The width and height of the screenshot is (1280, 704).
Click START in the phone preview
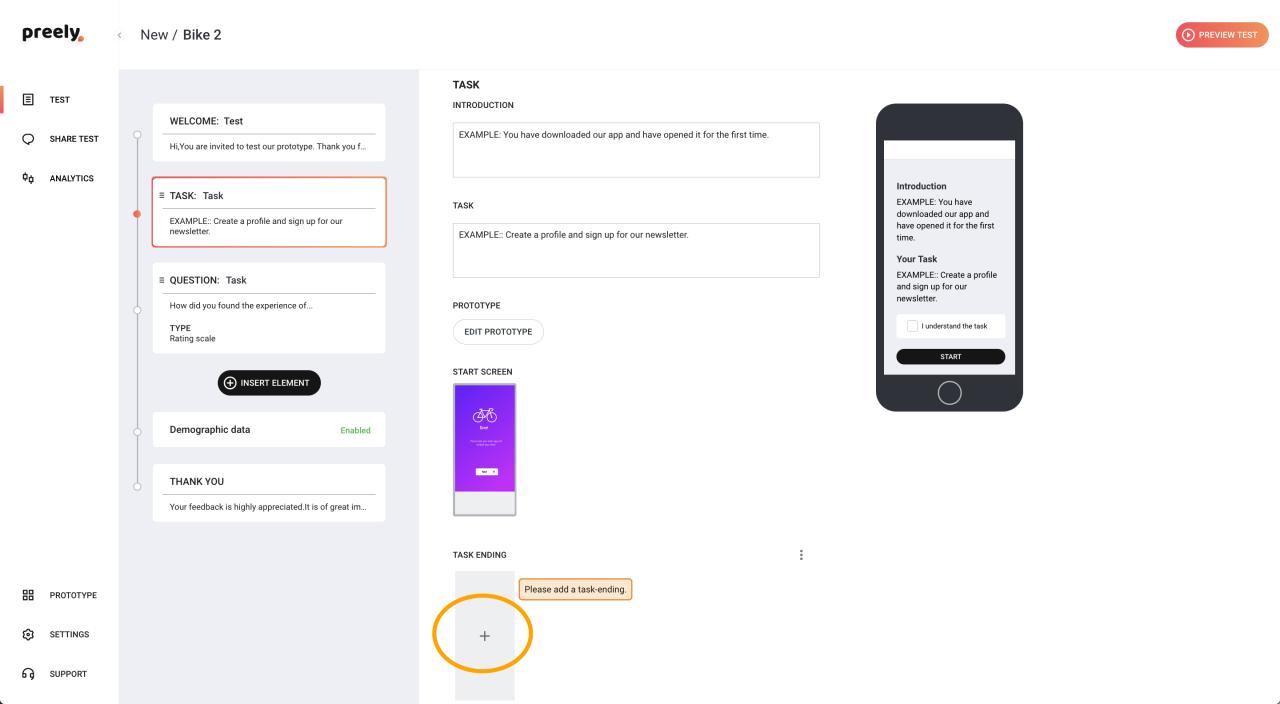(950, 357)
